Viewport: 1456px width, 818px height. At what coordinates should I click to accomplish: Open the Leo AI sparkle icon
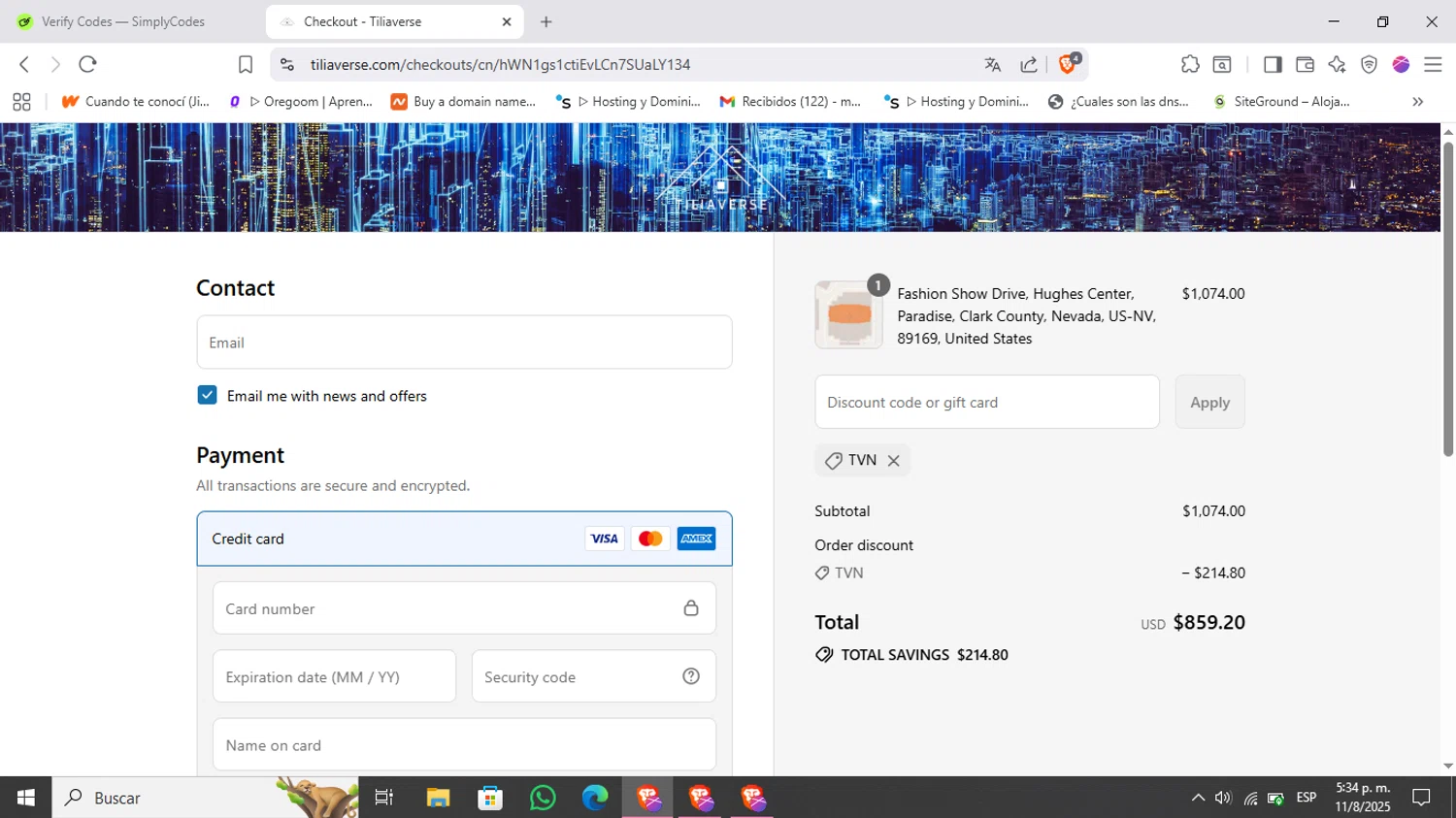1337,64
